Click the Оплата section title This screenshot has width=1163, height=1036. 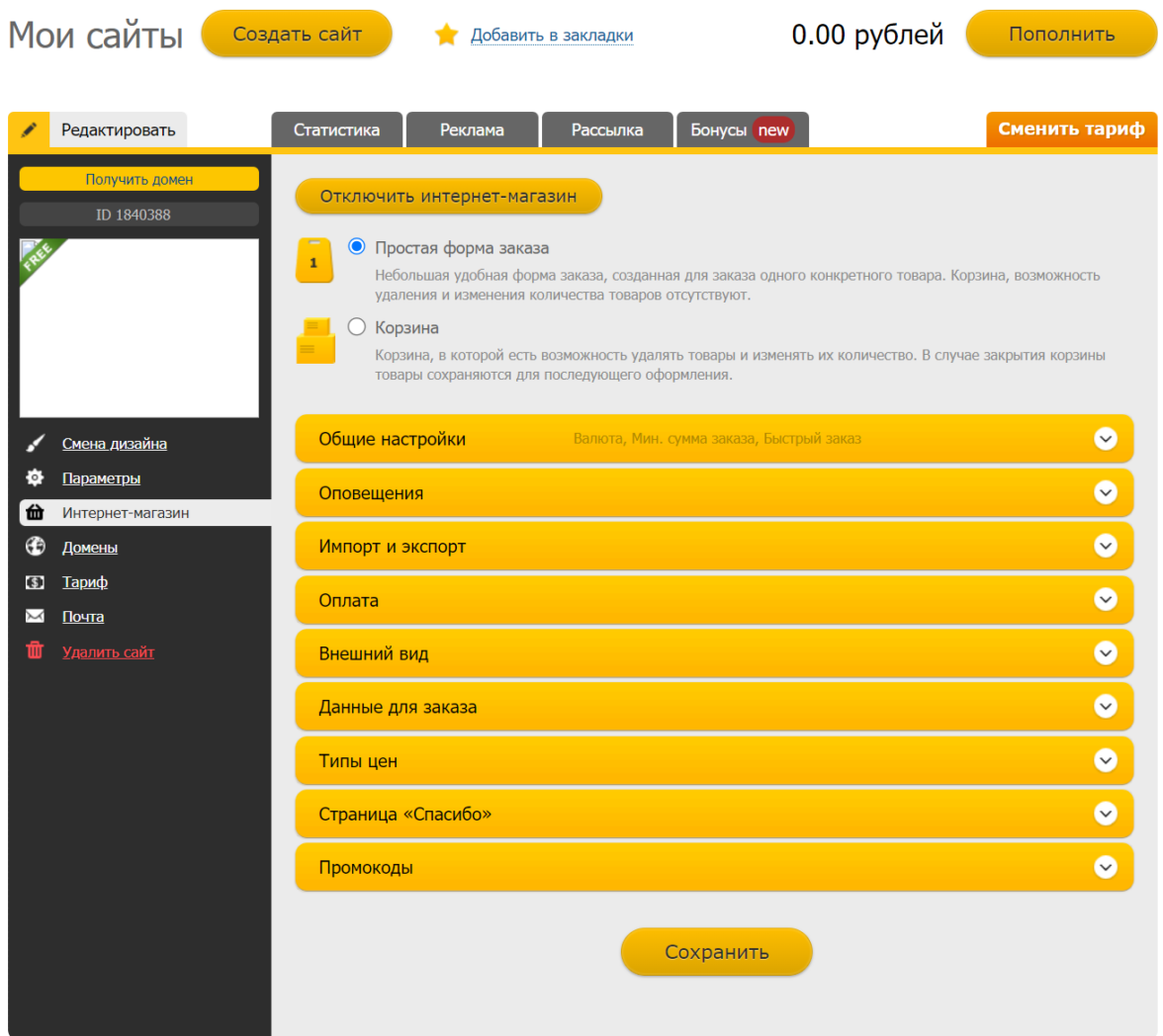[x=348, y=600]
